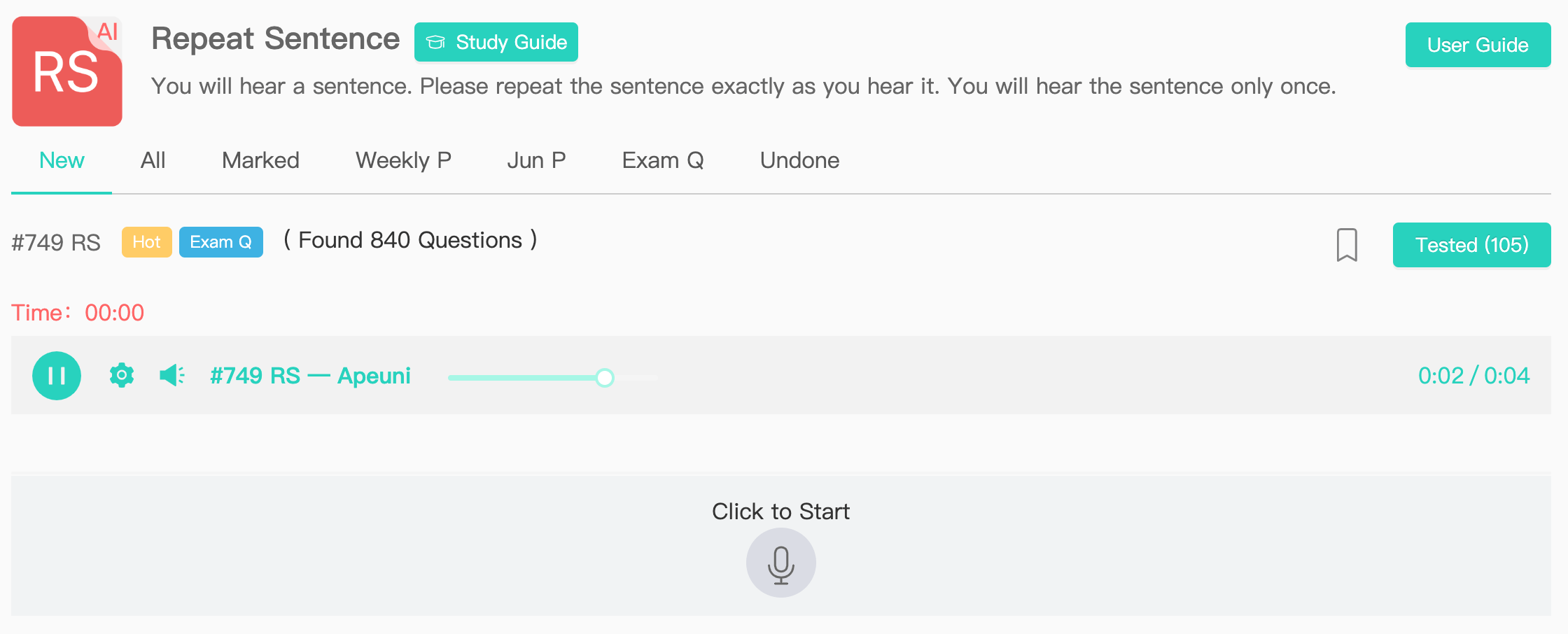This screenshot has height=634, width=1568.
Task: Go to Exam Q tab
Action: [663, 160]
